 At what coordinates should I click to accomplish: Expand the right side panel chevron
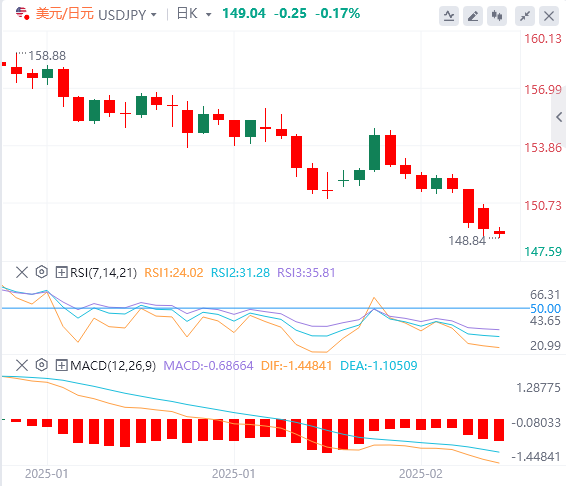(559, 117)
